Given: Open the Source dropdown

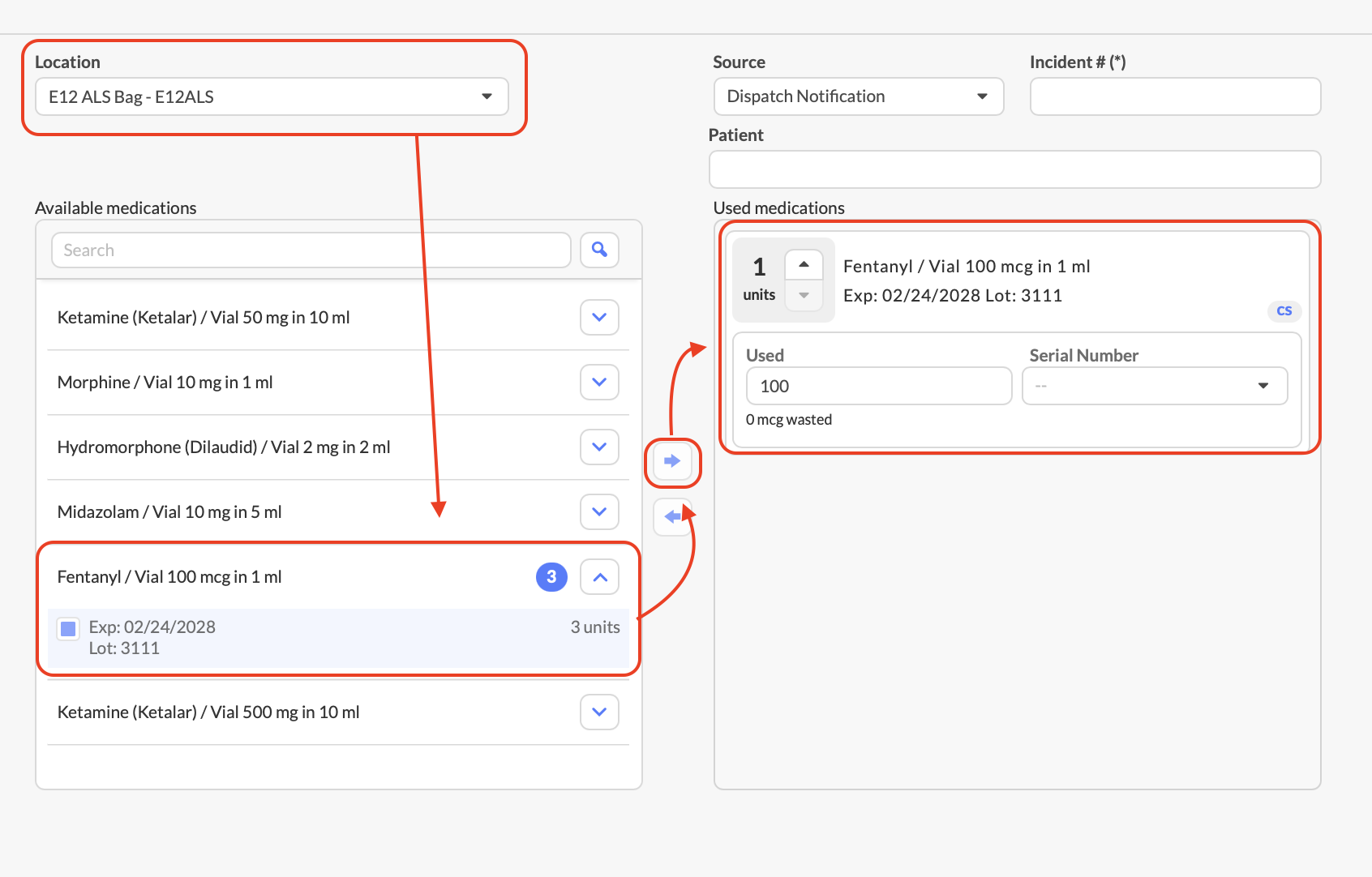Looking at the screenshot, I should (858, 96).
